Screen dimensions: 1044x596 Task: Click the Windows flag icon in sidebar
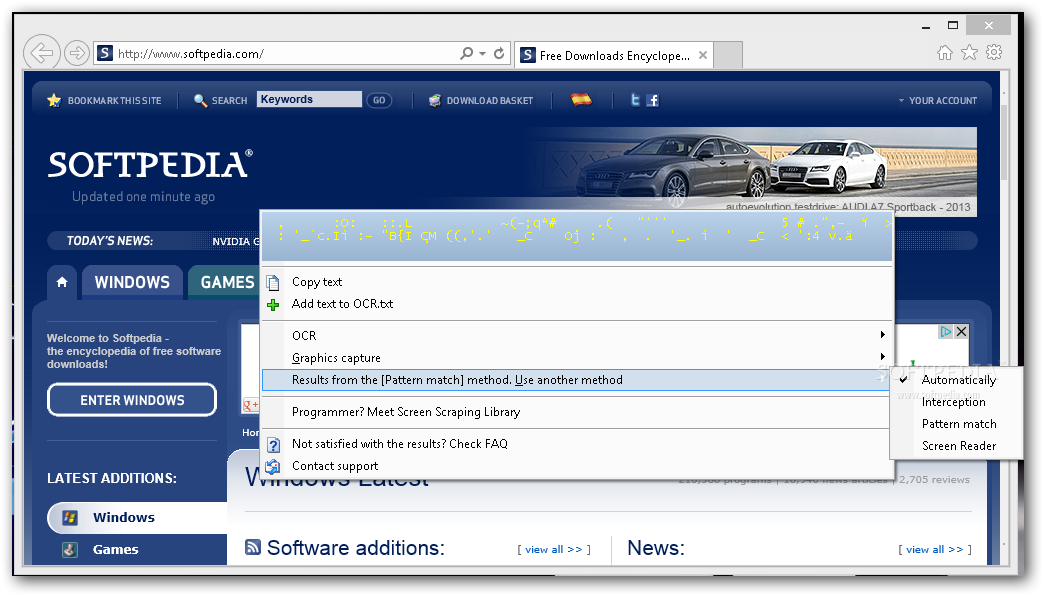[70, 517]
